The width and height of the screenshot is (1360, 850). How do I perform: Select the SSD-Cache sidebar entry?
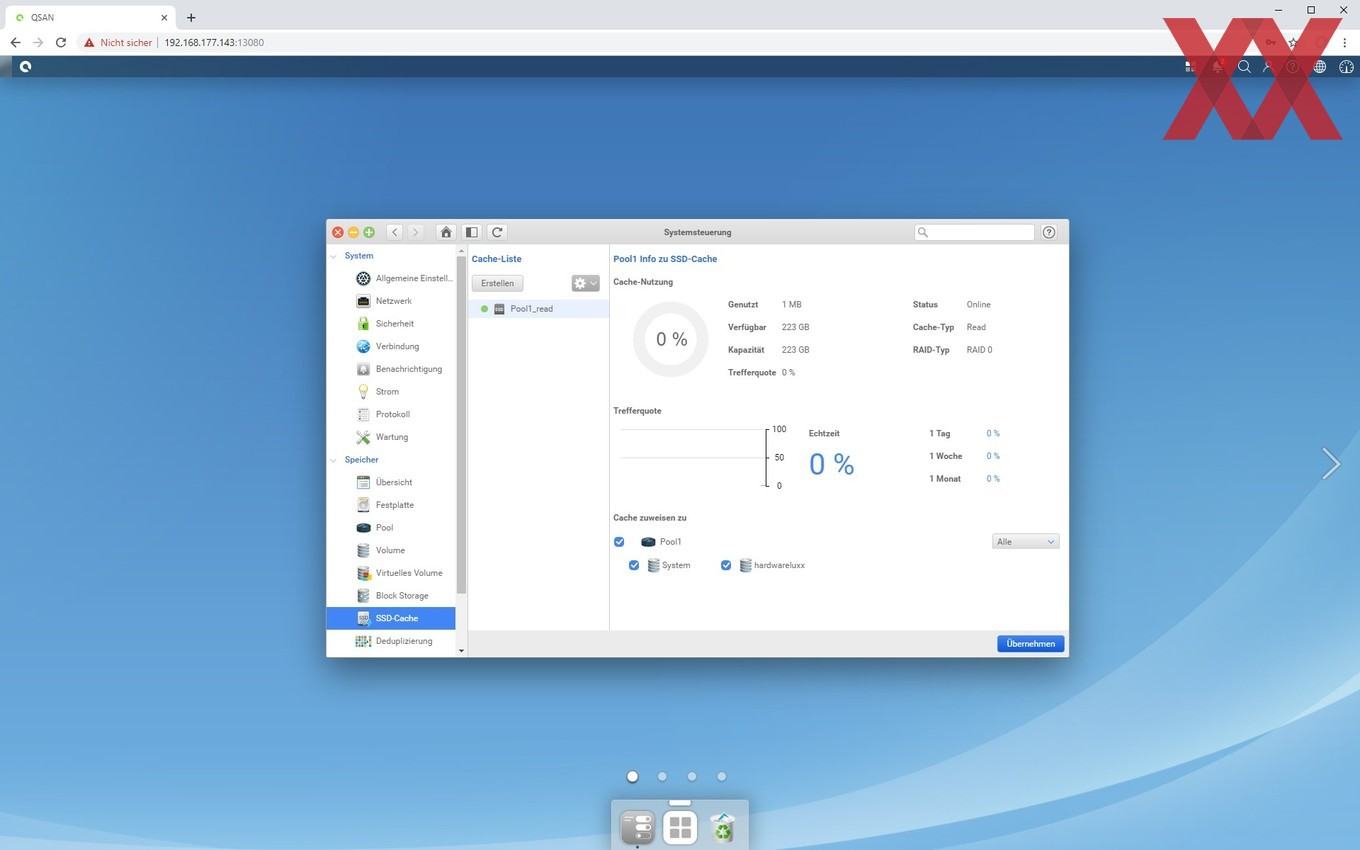pyautogui.click(x=391, y=618)
